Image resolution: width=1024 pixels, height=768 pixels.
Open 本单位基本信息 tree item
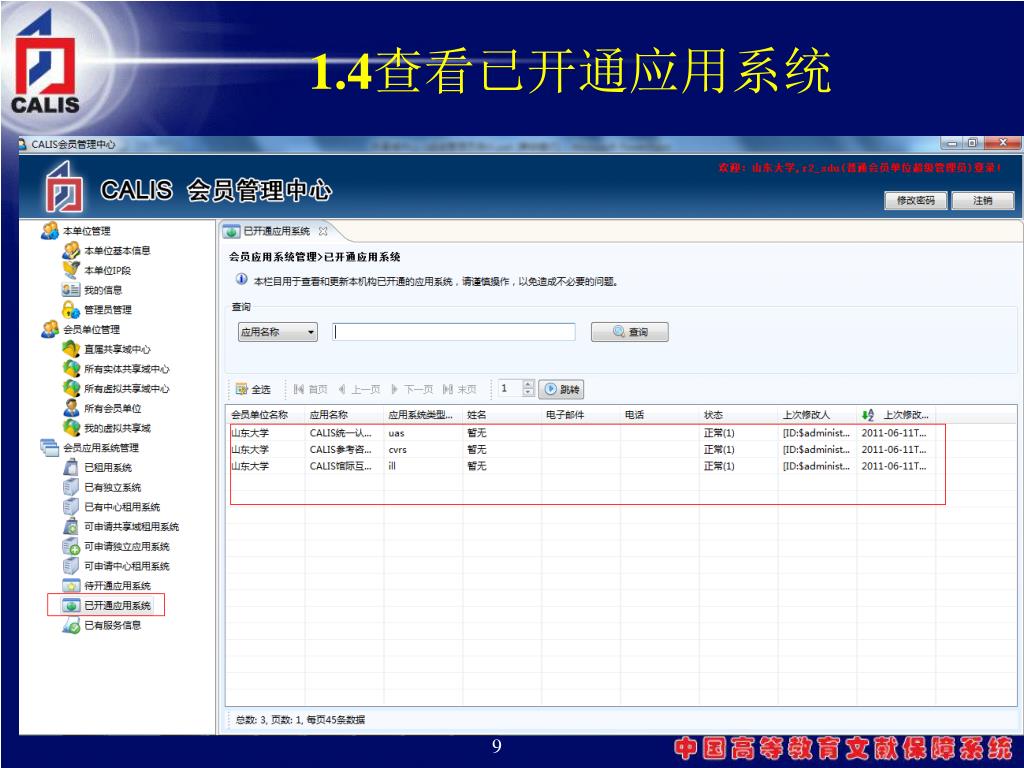[x=117, y=251]
